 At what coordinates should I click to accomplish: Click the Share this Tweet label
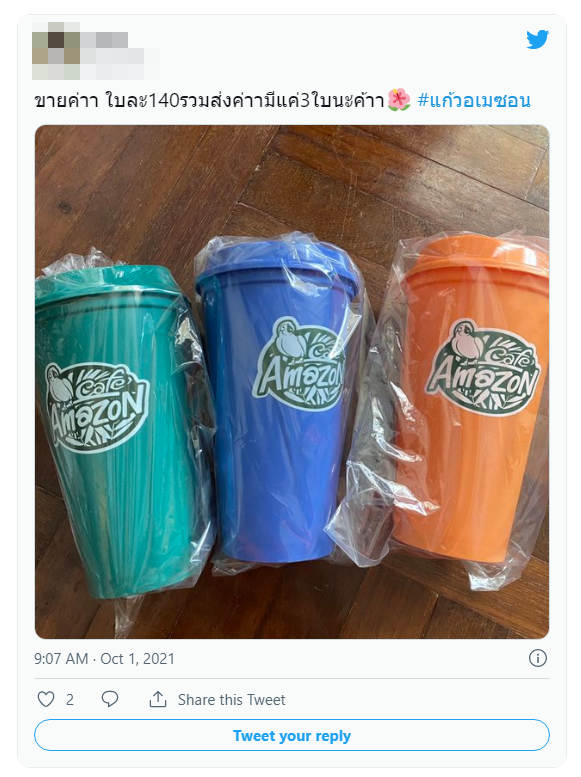(232, 700)
